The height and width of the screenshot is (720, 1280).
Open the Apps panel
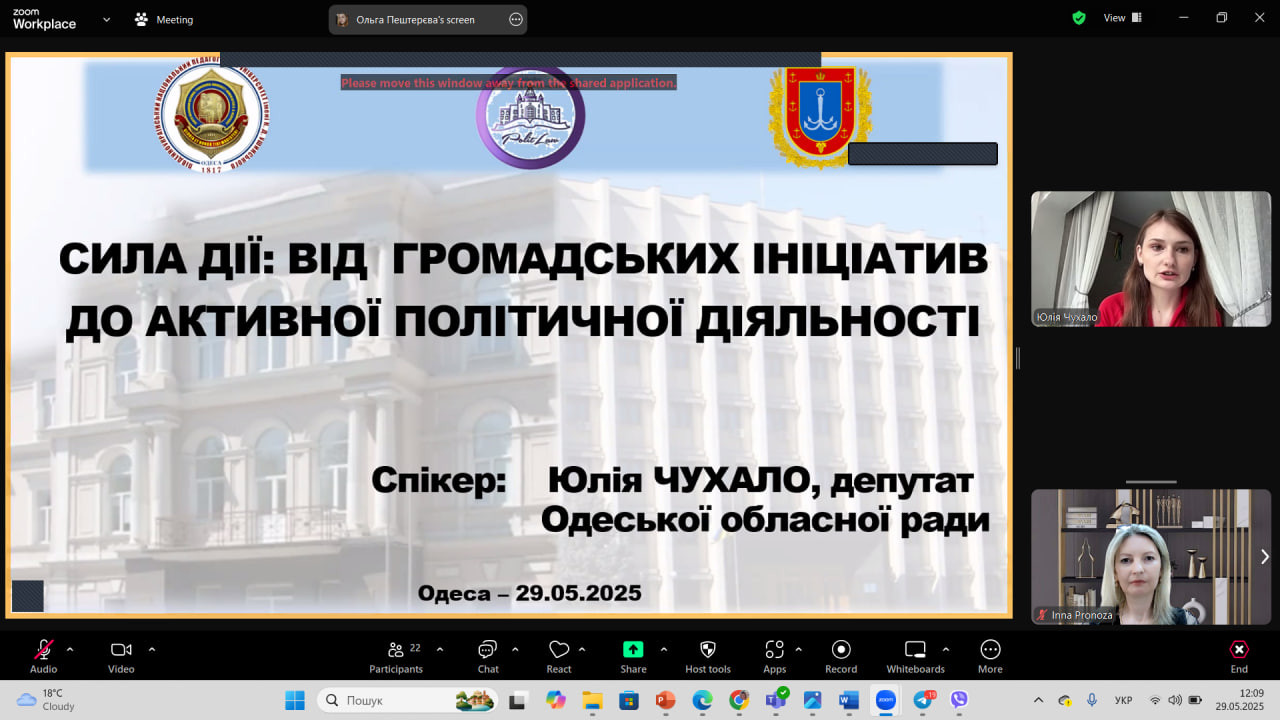(775, 656)
